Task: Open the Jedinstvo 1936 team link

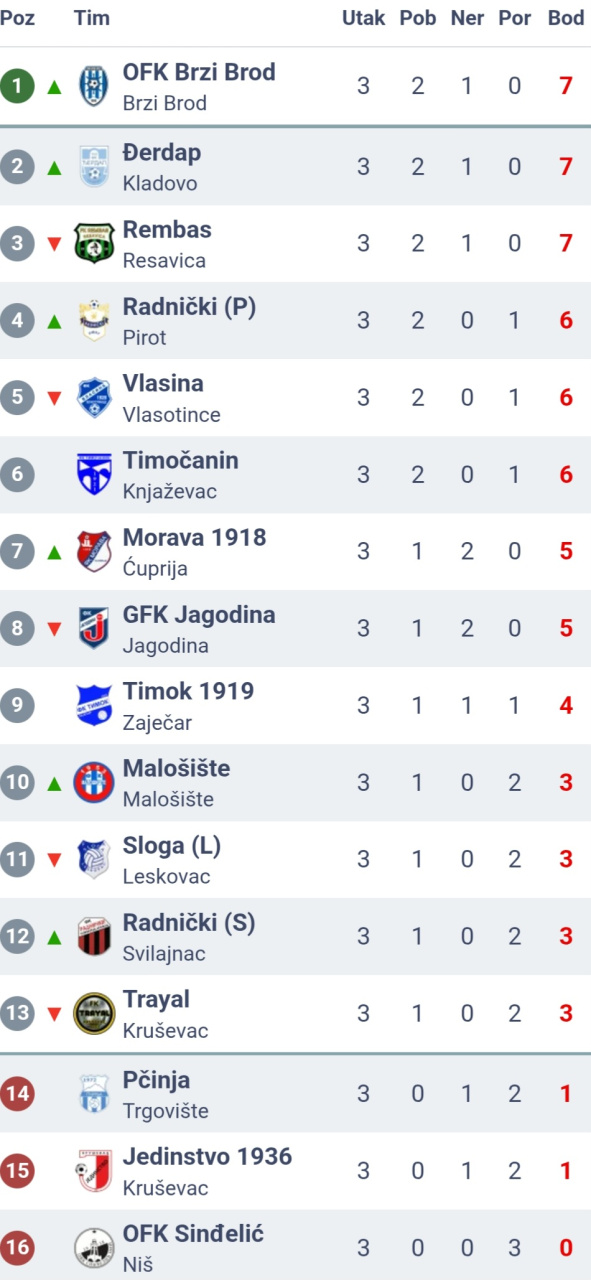Action: tap(207, 1157)
